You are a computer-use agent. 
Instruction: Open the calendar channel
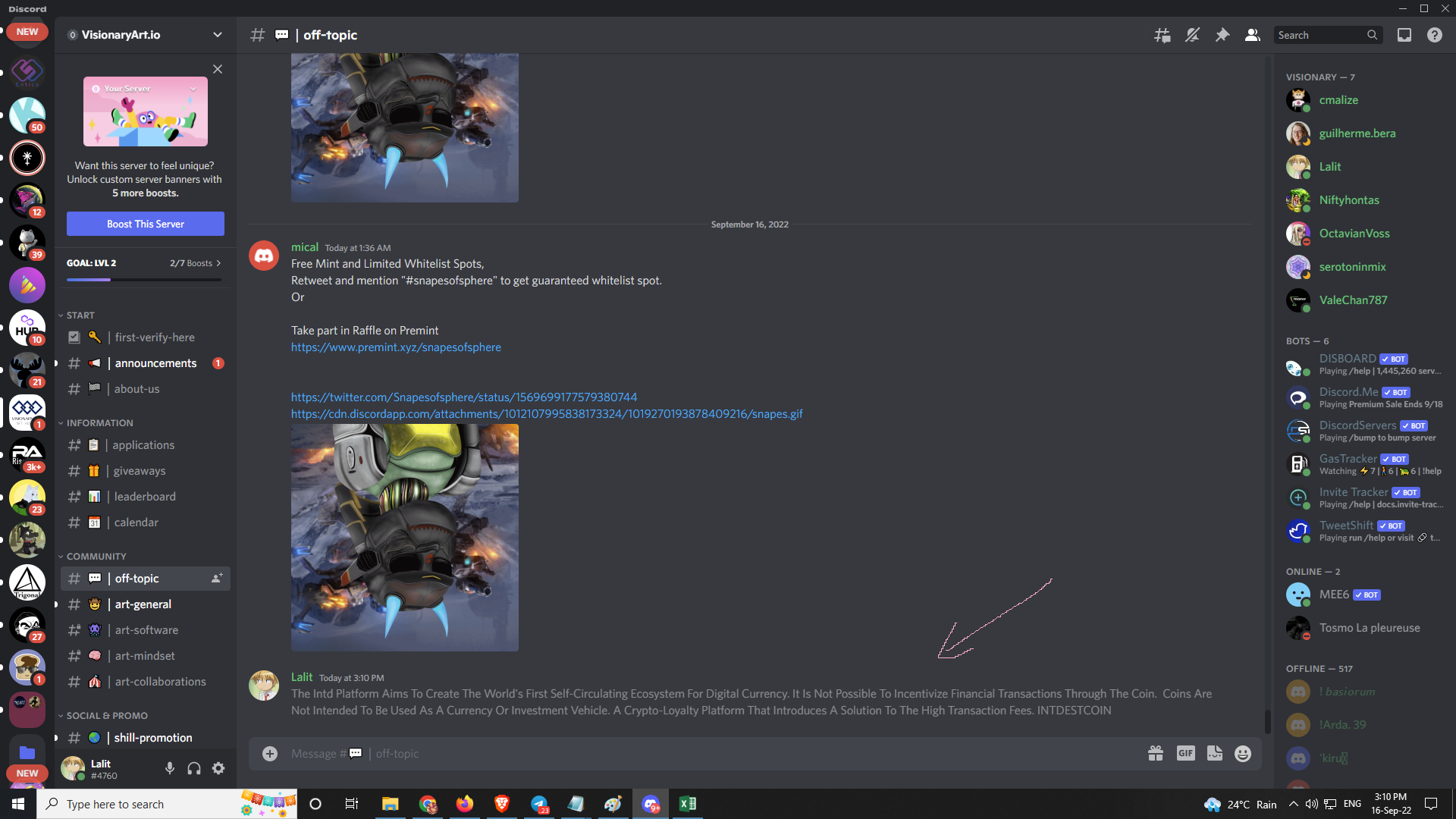click(x=146, y=522)
